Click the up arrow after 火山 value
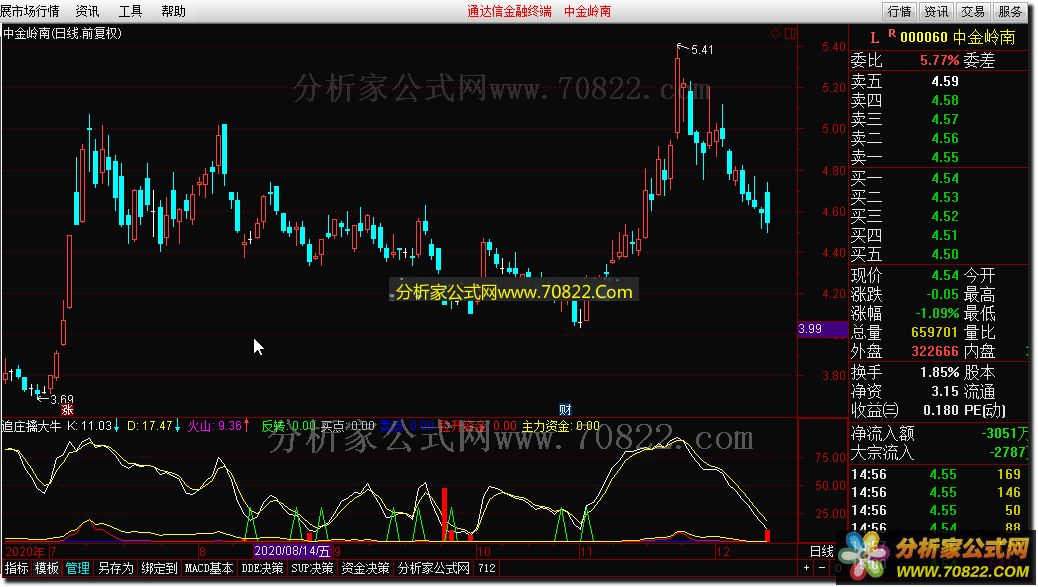The width and height of the screenshot is (1038, 587). tap(247, 425)
